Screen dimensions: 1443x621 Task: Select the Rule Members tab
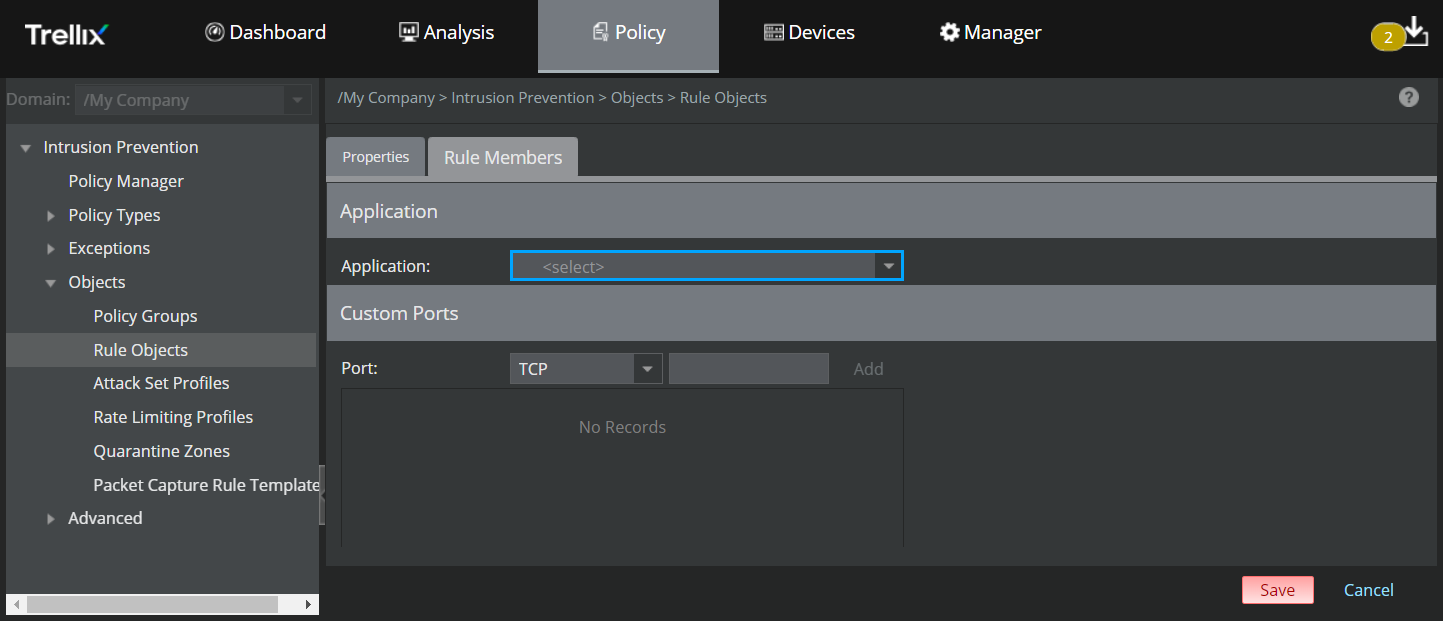(x=503, y=157)
